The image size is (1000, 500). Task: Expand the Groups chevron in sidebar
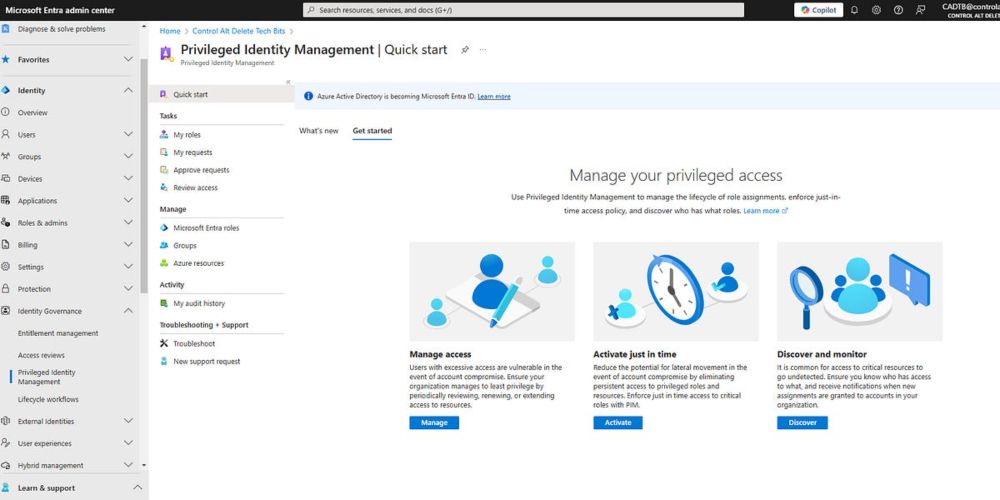click(x=128, y=156)
